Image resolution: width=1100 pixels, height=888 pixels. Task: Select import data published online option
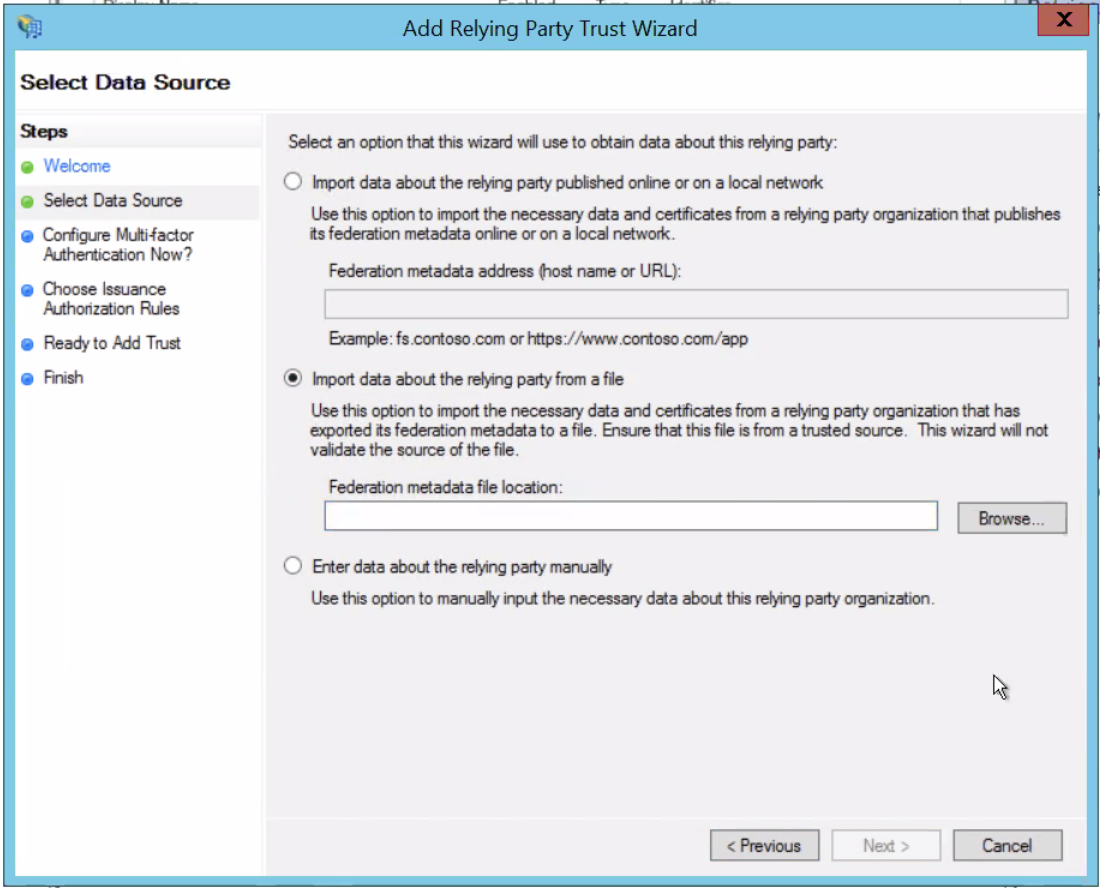point(292,181)
